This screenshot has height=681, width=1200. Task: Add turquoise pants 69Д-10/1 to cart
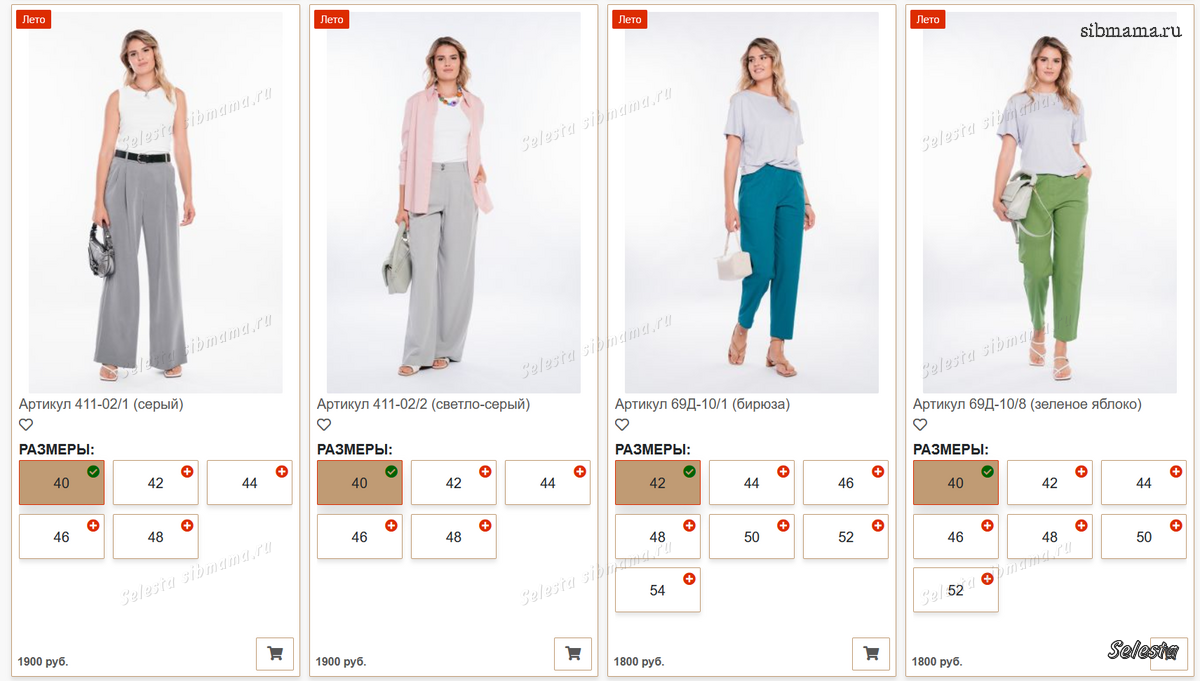(871, 654)
